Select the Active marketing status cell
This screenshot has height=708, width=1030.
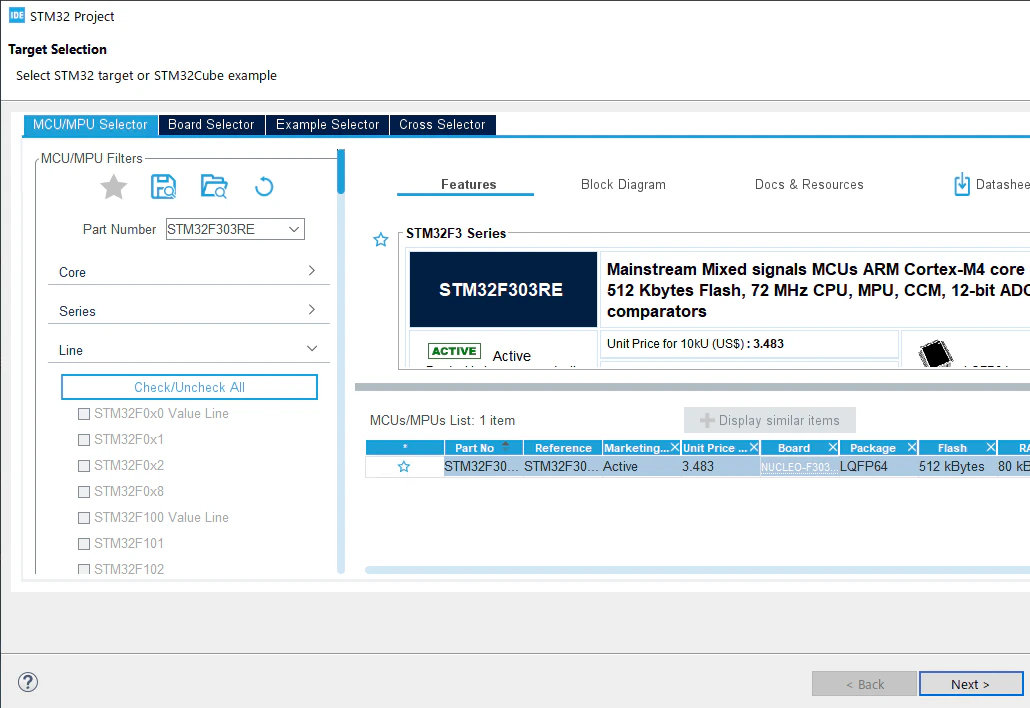tap(642, 466)
